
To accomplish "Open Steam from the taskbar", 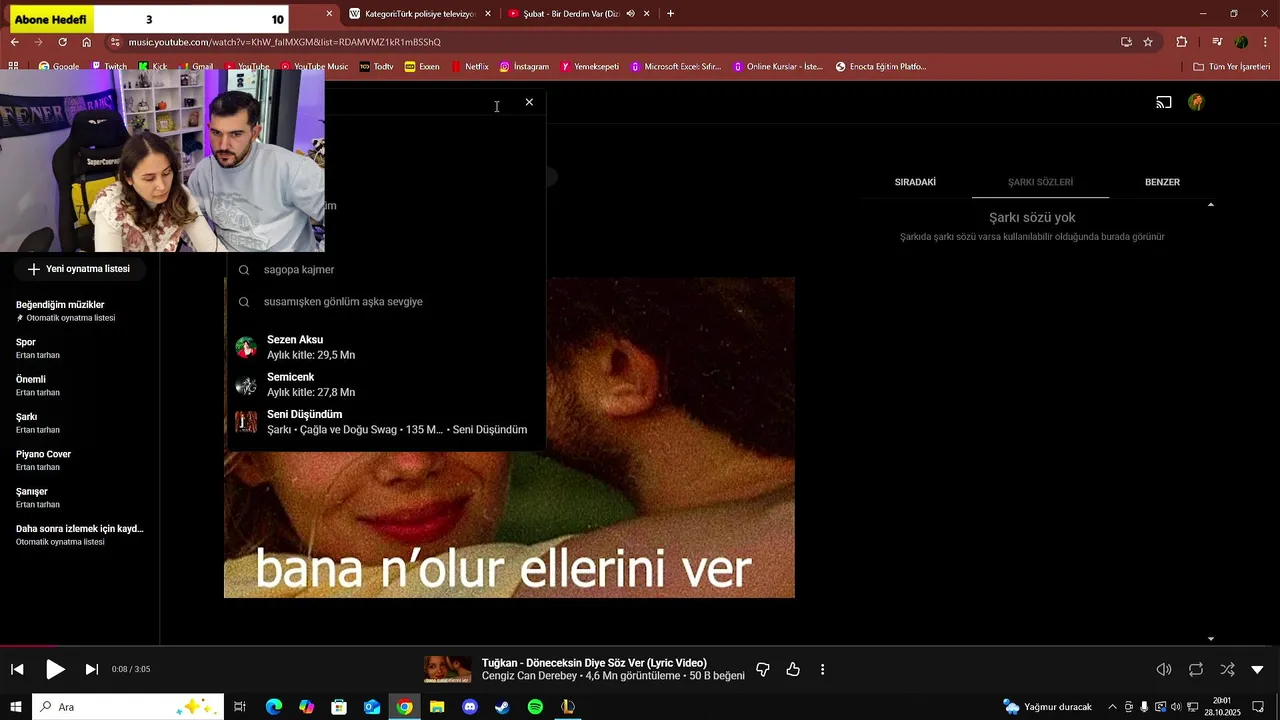I will coord(502,707).
